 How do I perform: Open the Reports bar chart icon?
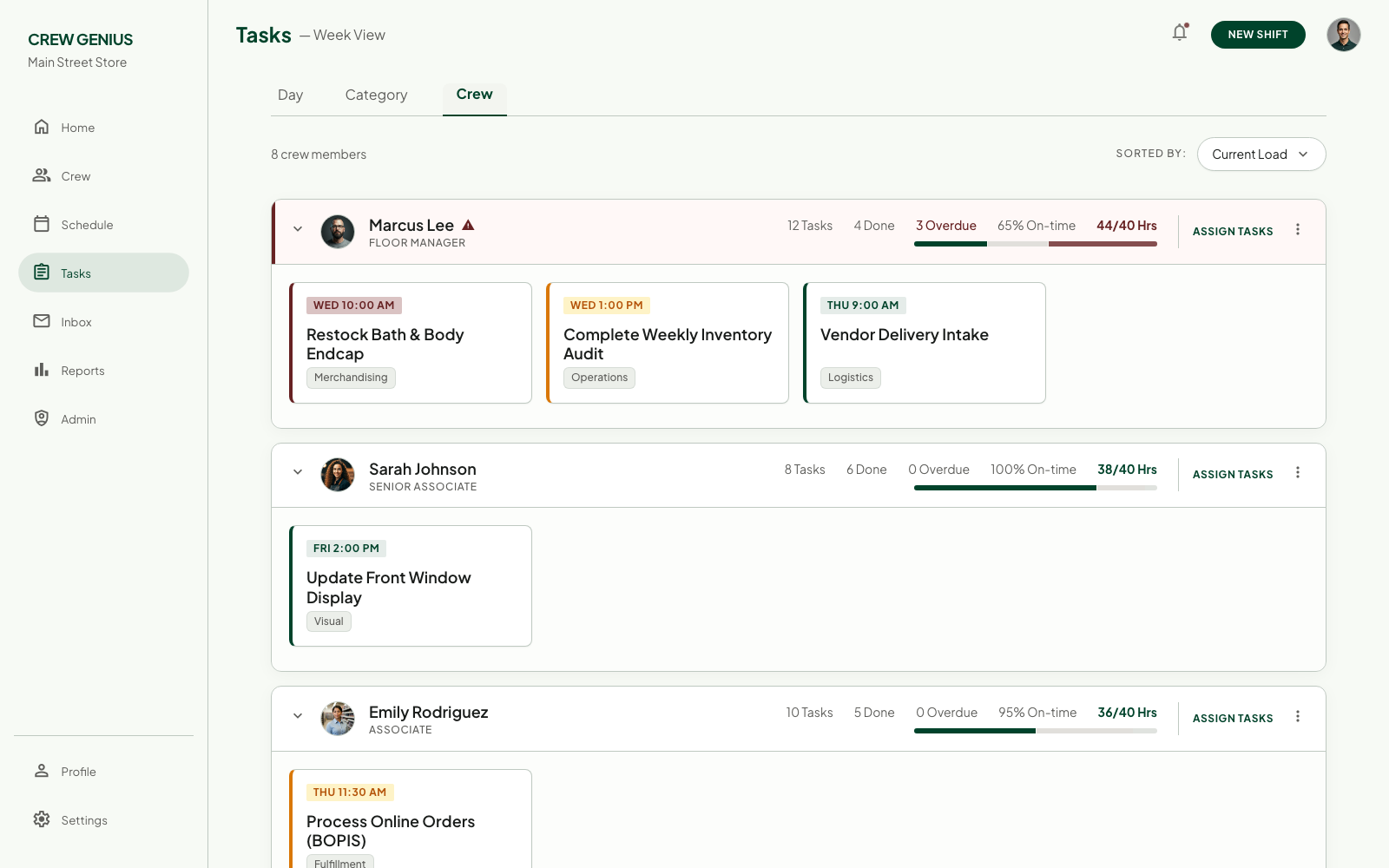coord(42,370)
